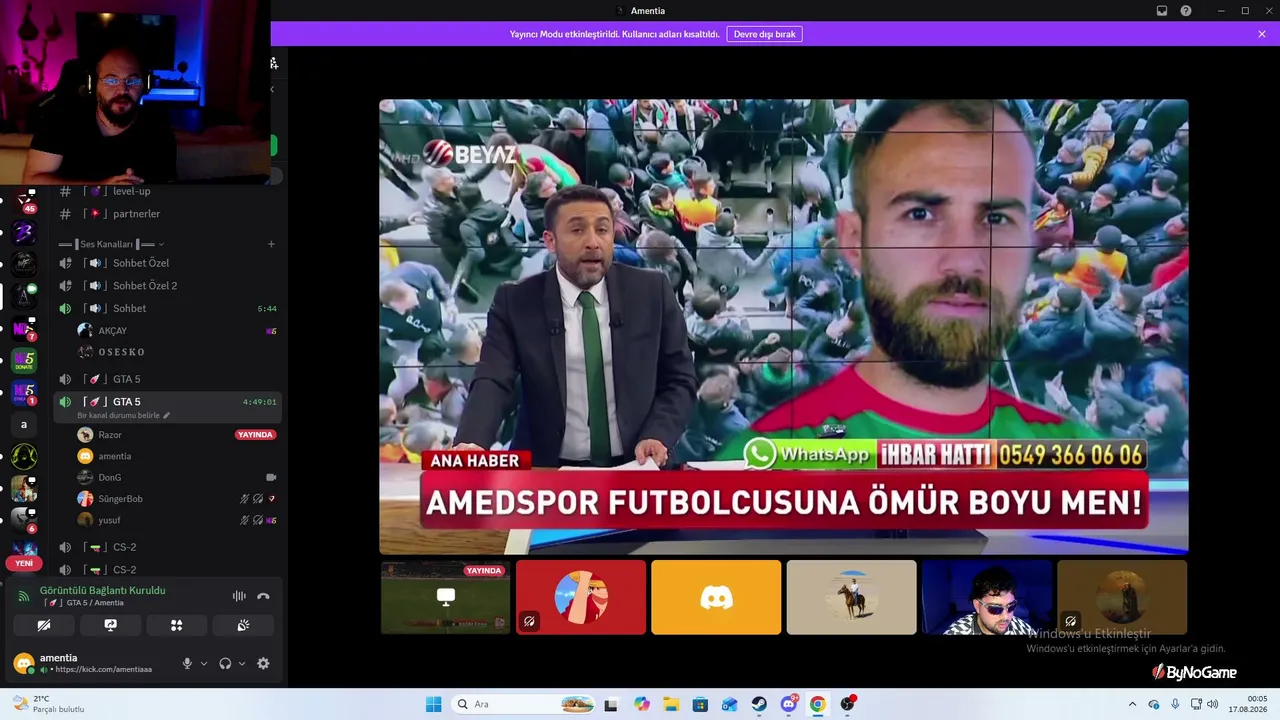This screenshot has width=1280, height=720.
Task: Click the YENİ new mentions pill
Action: [x=24, y=563]
